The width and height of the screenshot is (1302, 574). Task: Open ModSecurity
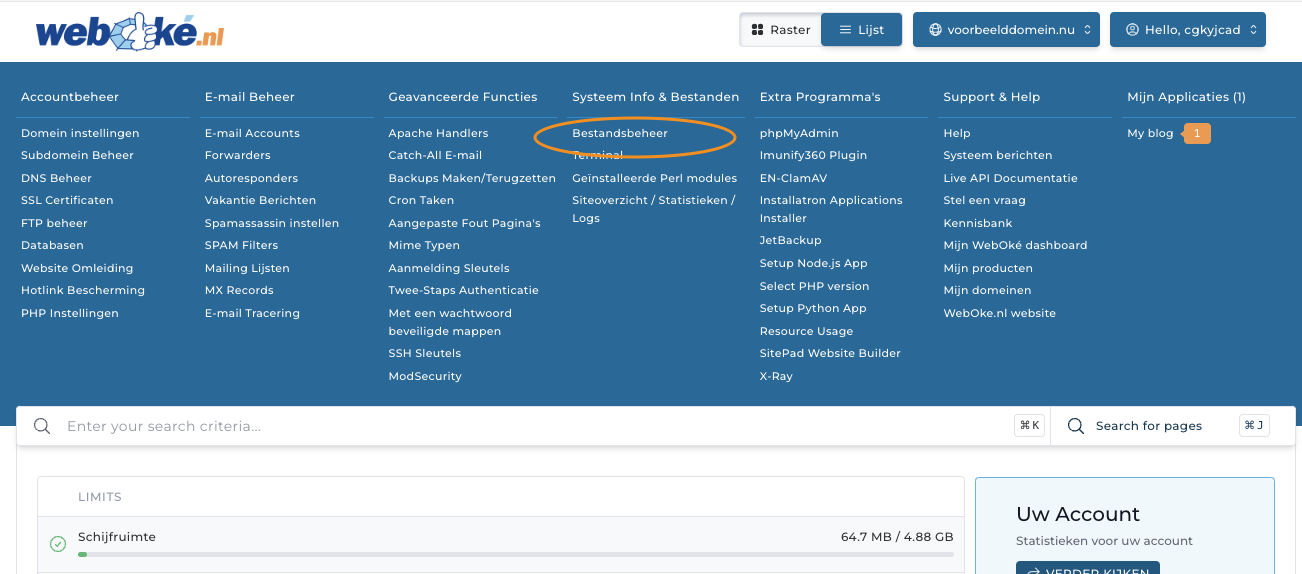(425, 376)
